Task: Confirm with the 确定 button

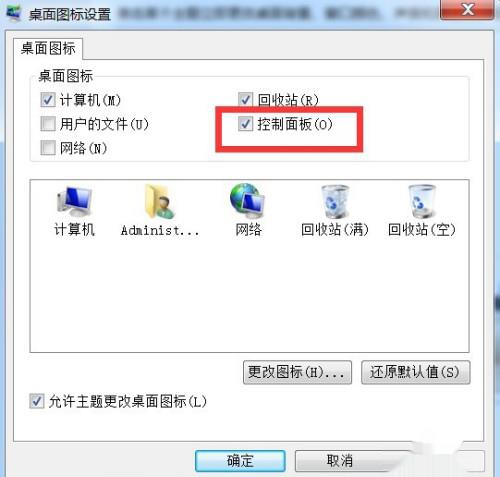Action: 240,461
